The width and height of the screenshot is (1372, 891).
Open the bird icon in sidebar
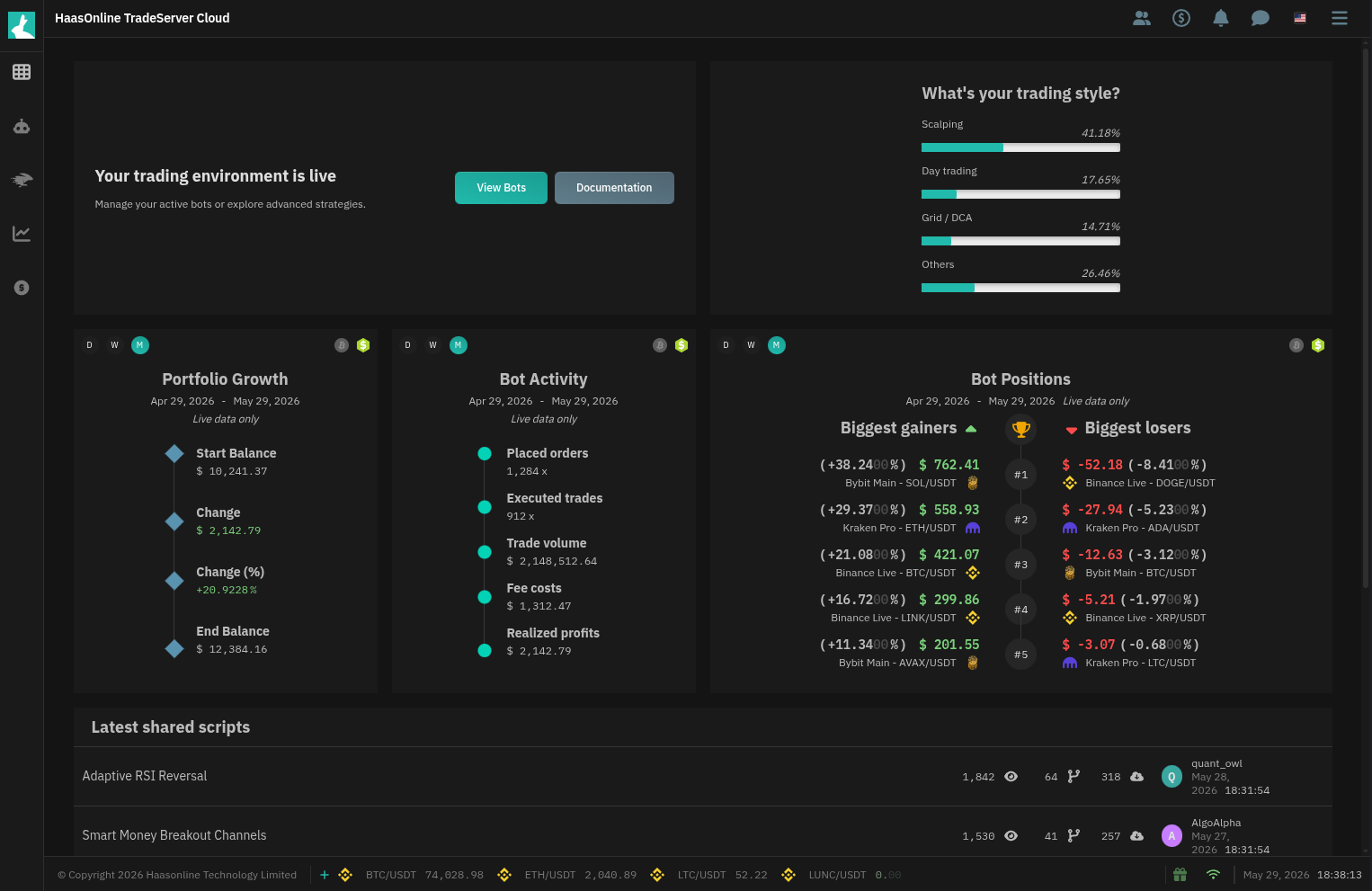tap(22, 180)
